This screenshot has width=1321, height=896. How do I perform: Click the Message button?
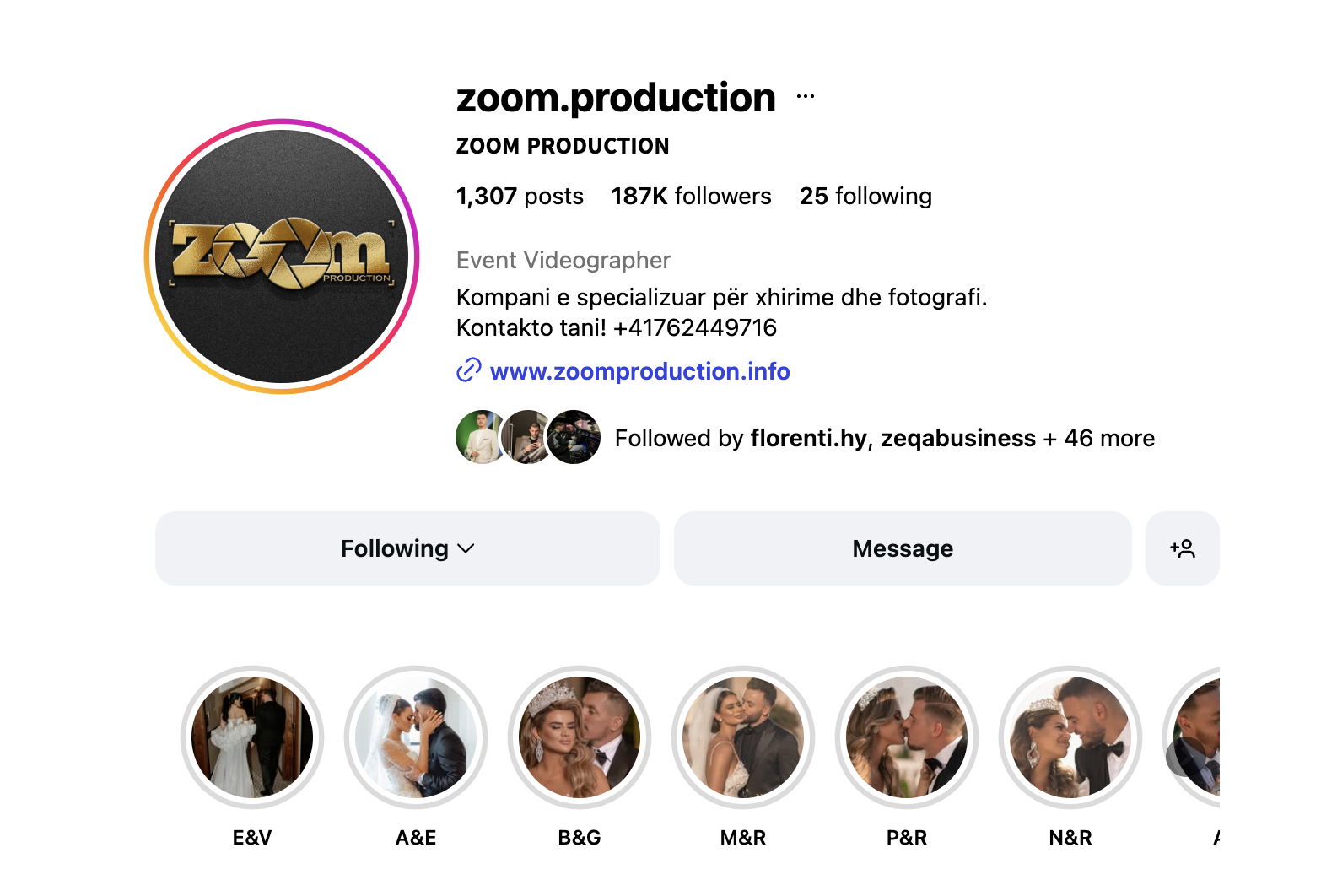(902, 548)
